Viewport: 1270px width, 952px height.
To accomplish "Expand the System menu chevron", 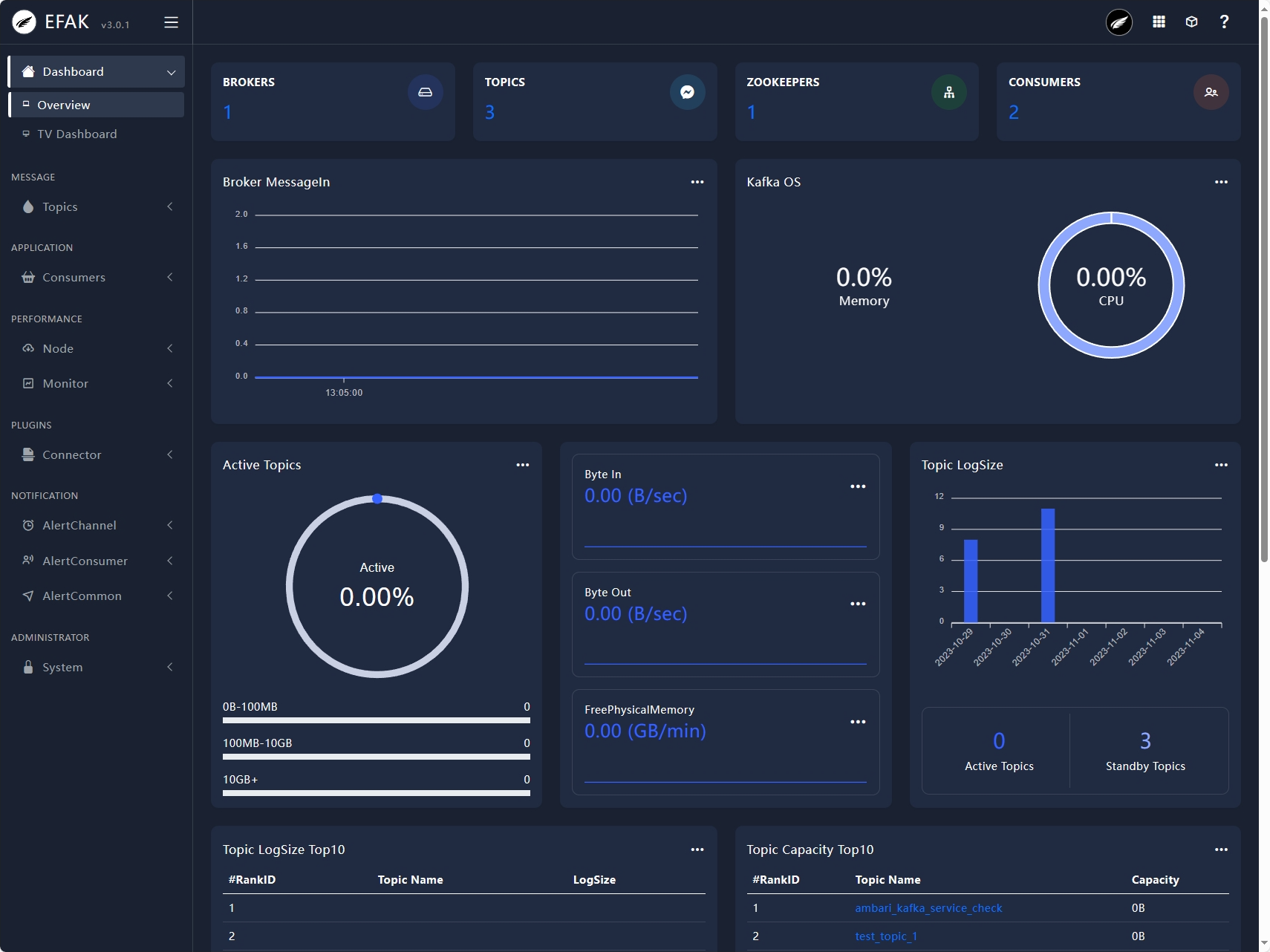I will 170,667.
